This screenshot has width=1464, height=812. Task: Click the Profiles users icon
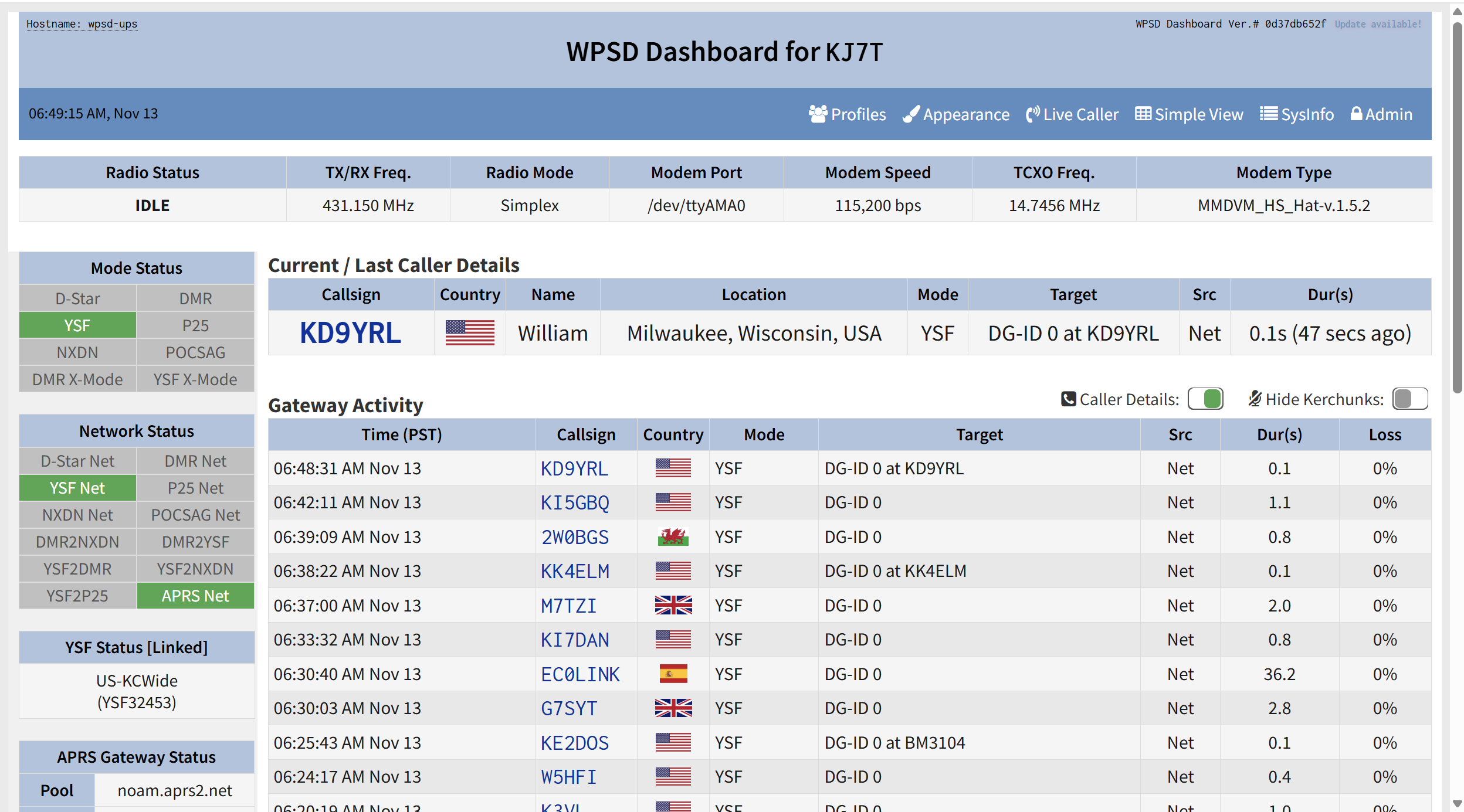[x=818, y=114]
